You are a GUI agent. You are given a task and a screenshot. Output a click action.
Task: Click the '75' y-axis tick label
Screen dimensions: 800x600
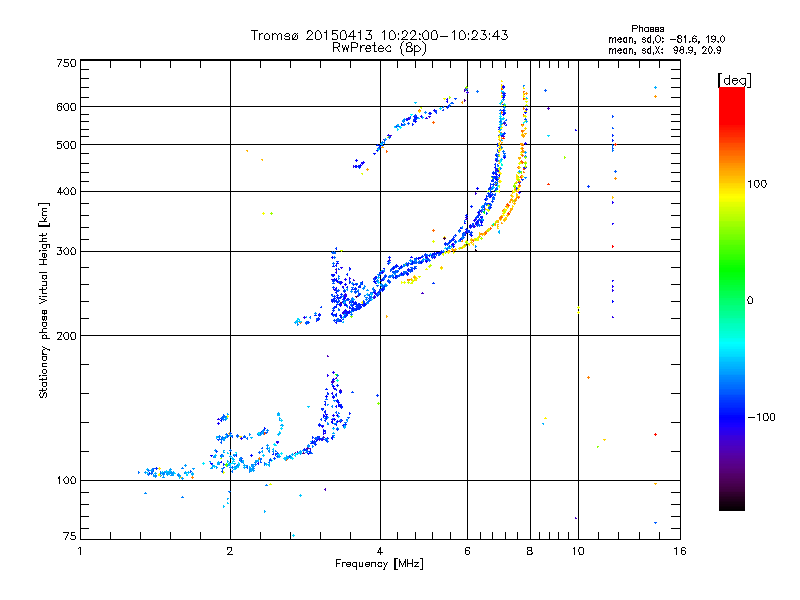[x=70, y=536]
